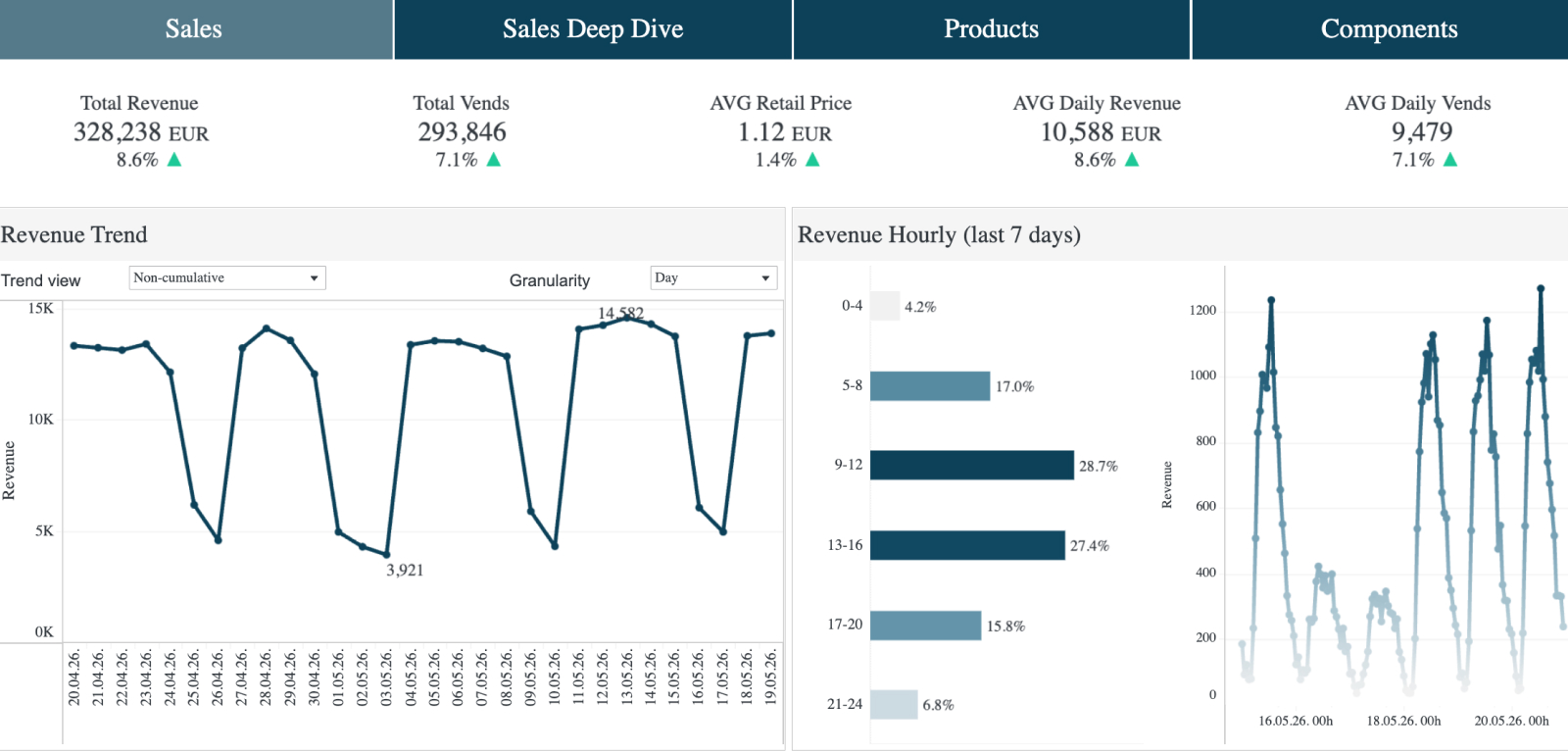1568x752 pixels.
Task: Open the Sales Deep Dive tab
Action: click(x=593, y=29)
